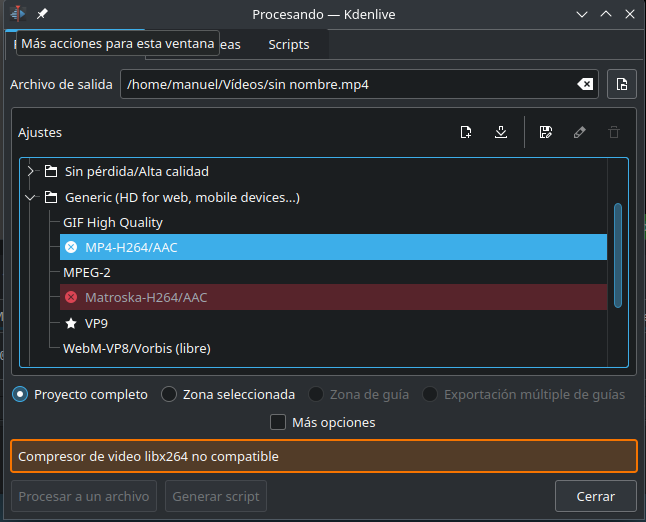Screen dimensions: 646x522
Task: Select the Proyecto completo radio button
Action: point(20,395)
